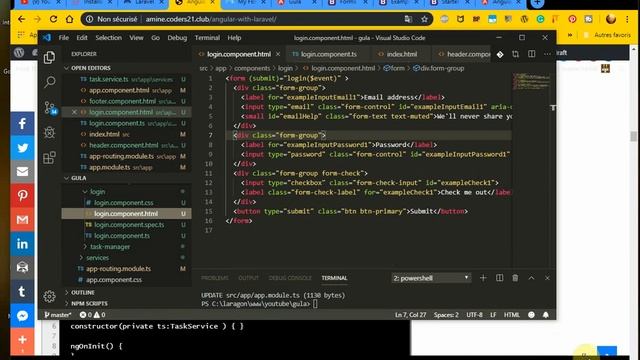Viewport: 640px width, 360px height.
Task: Open app-routing.module.ts in GULA tree
Action: tap(118, 269)
